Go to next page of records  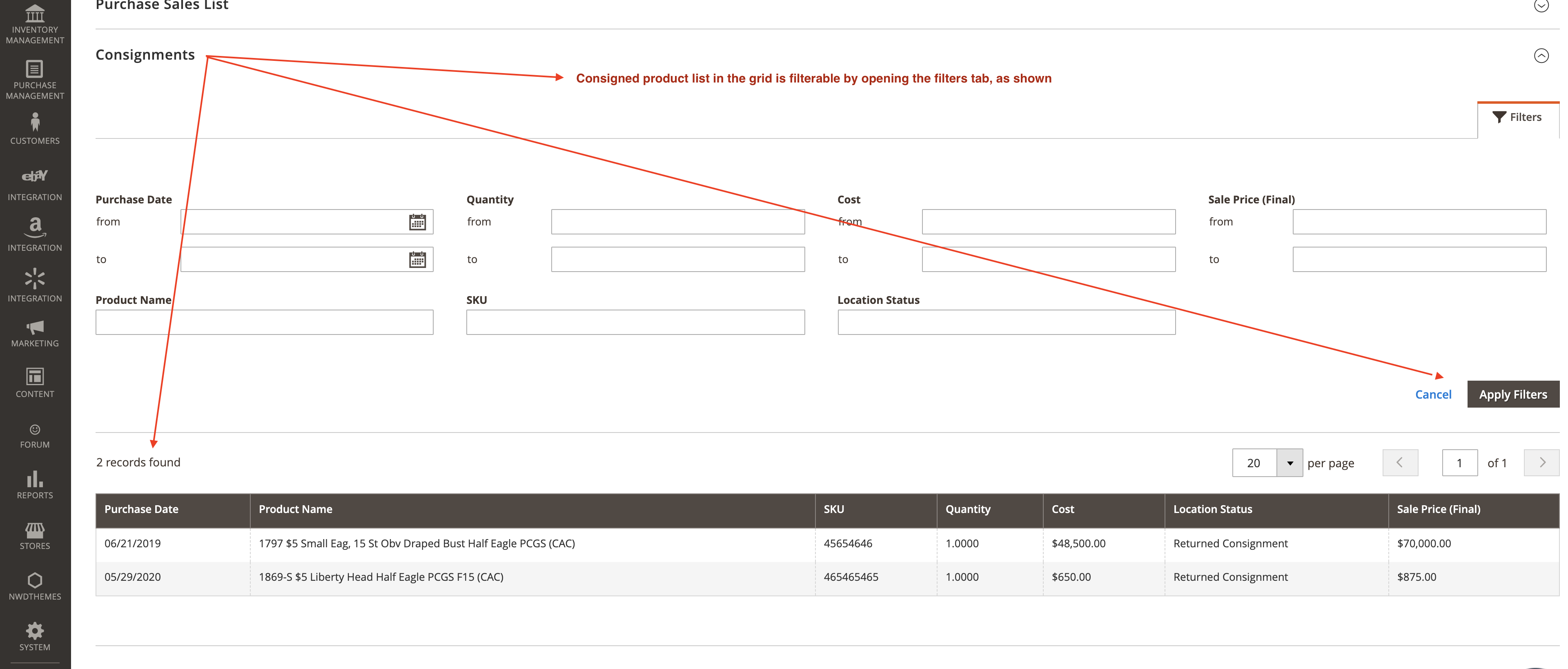[x=1541, y=463]
